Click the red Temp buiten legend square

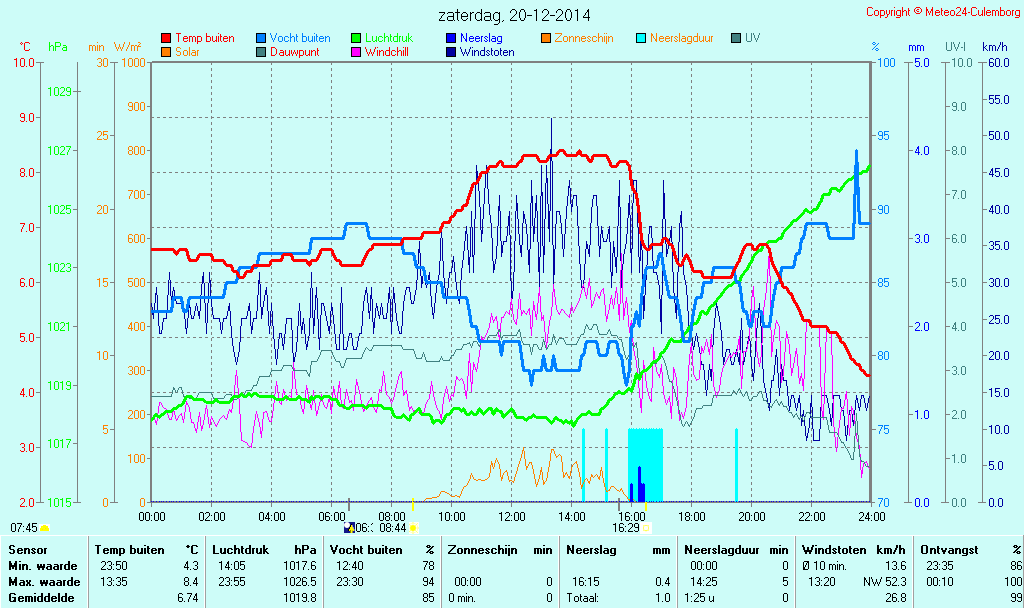point(166,38)
